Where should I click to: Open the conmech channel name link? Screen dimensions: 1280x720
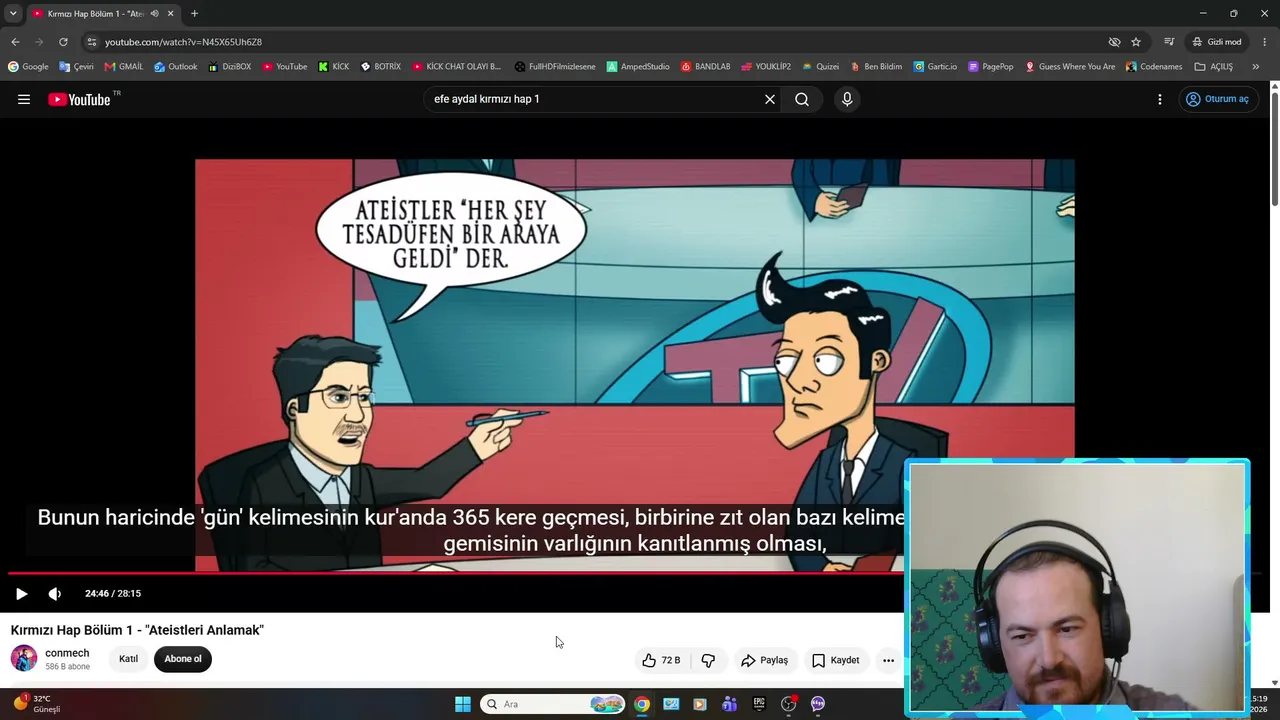pyautogui.click(x=67, y=653)
